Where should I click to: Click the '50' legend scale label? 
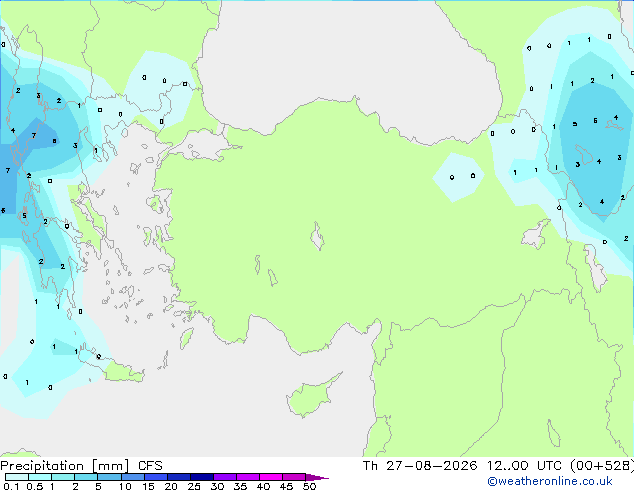309,486
